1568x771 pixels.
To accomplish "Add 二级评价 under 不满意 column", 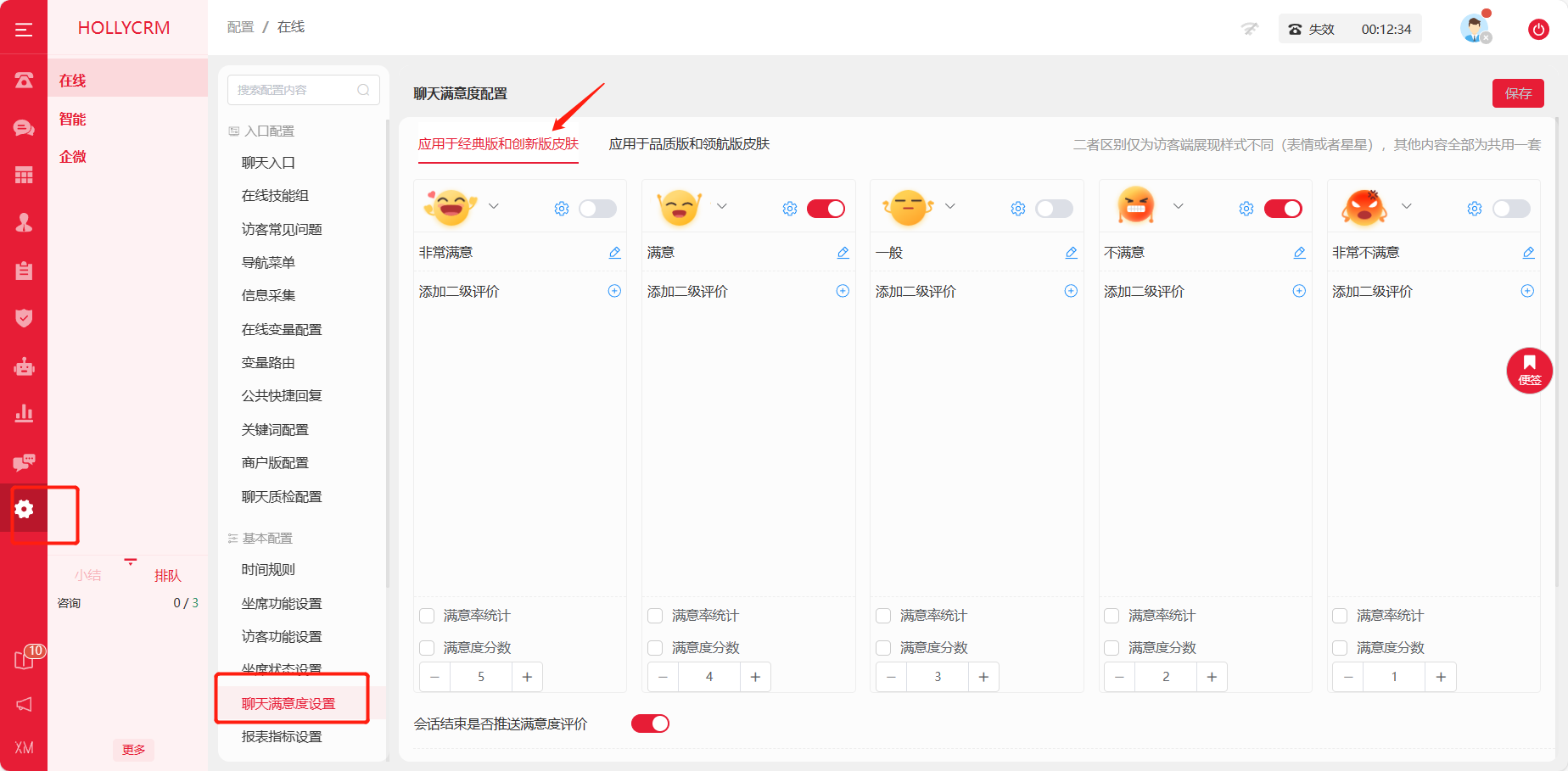I will click(1299, 291).
